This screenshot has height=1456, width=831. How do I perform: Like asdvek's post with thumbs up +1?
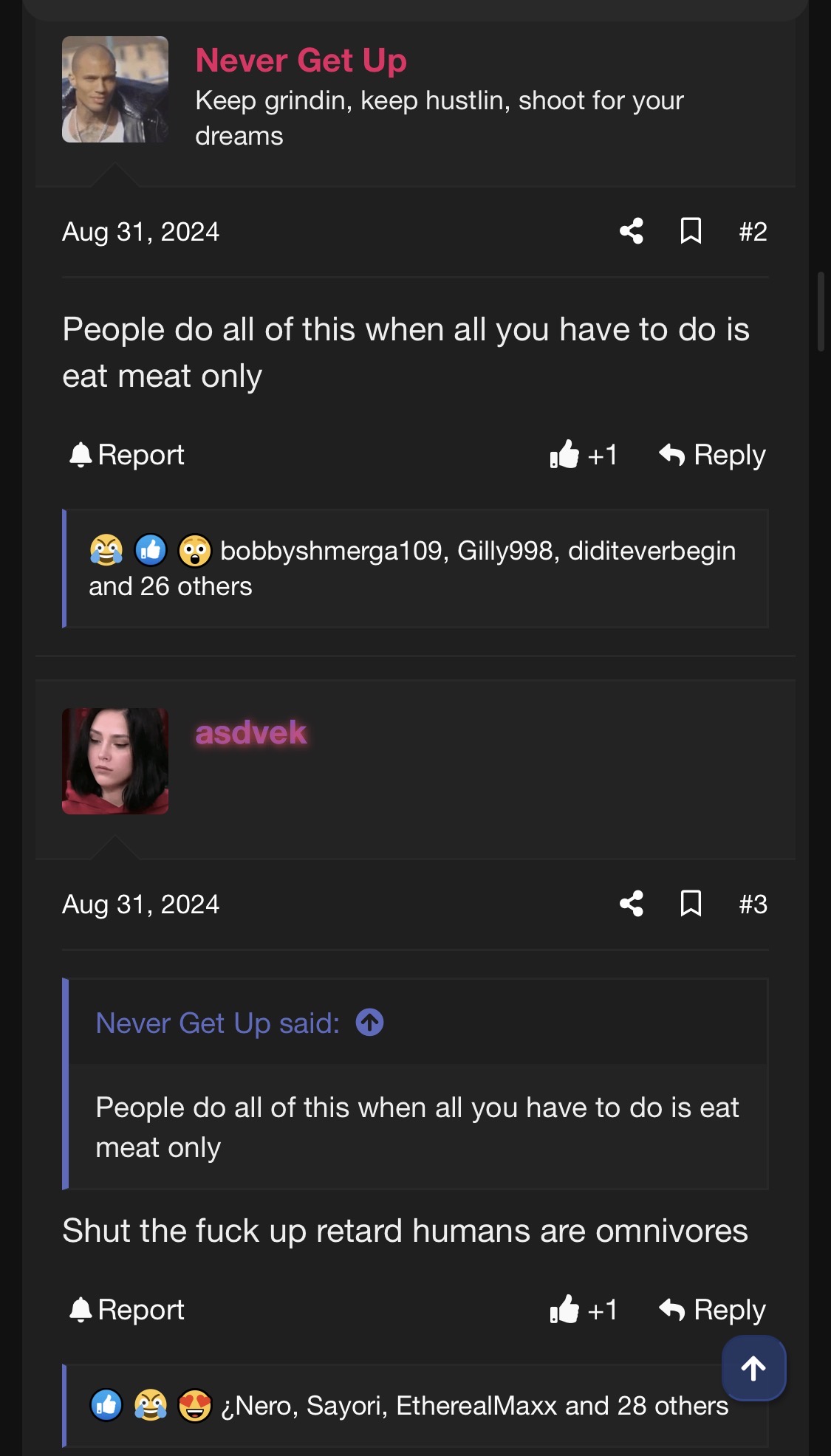(583, 1310)
